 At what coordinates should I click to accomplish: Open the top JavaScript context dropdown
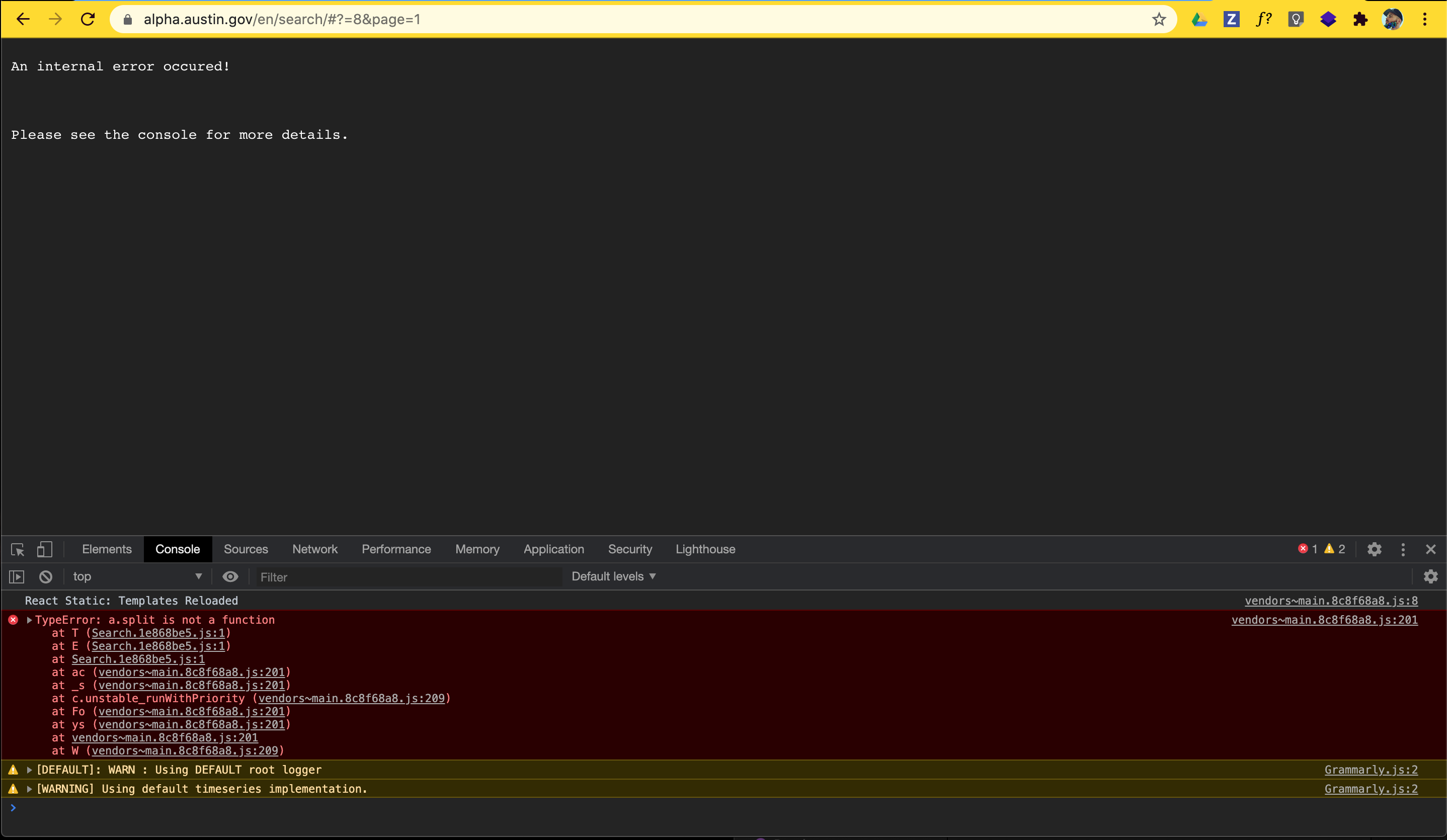137,576
